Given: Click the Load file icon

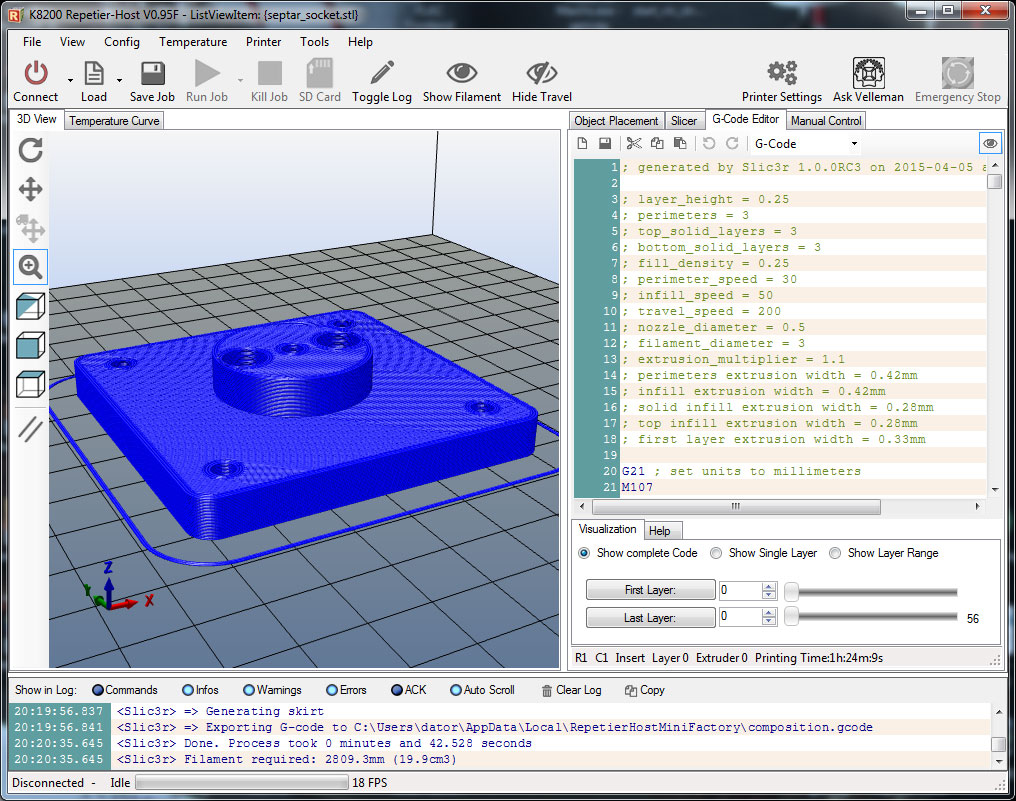Looking at the screenshot, I should tap(94, 73).
